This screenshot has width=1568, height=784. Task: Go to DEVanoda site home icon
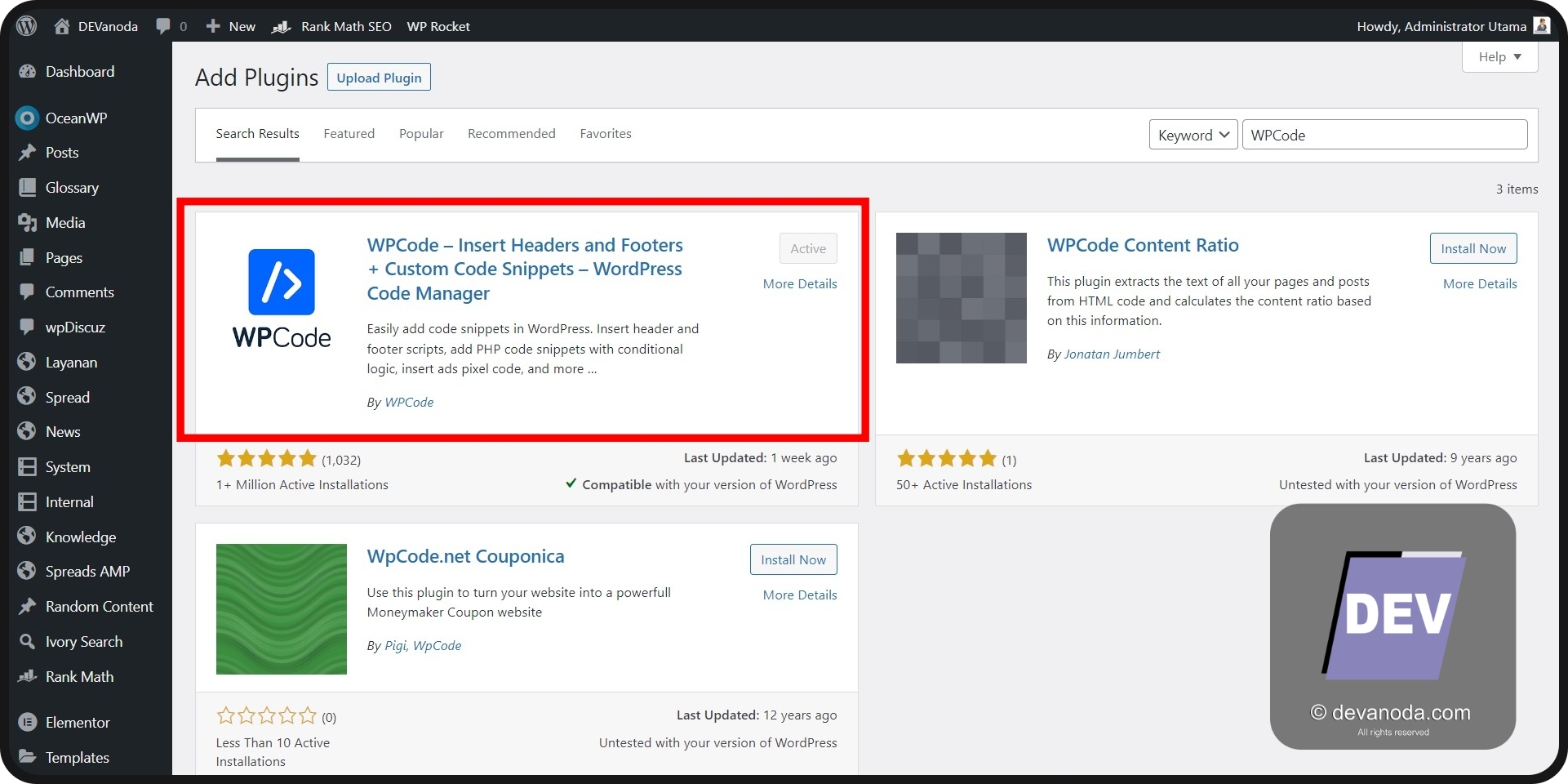(62, 26)
